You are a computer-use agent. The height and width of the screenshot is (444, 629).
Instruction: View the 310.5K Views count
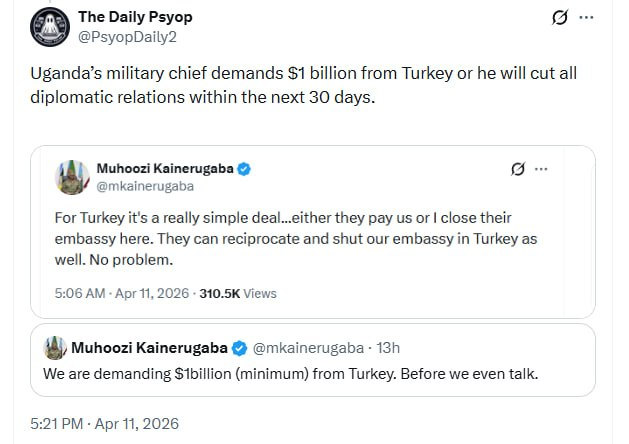click(x=238, y=294)
